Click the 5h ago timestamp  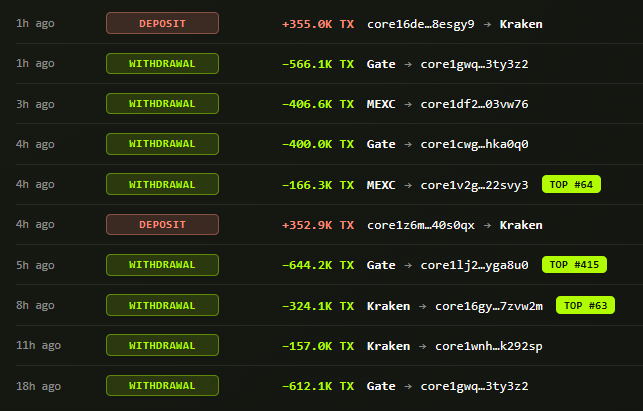[x=35, y=266]
